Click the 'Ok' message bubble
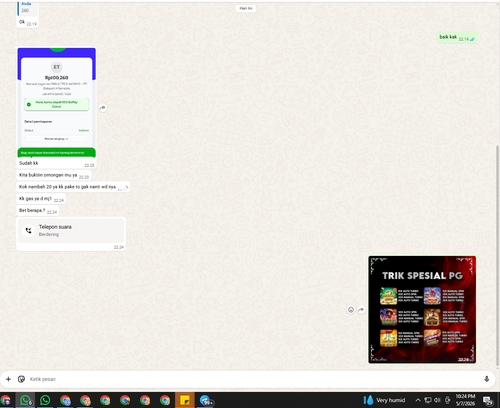 [27, 23]
